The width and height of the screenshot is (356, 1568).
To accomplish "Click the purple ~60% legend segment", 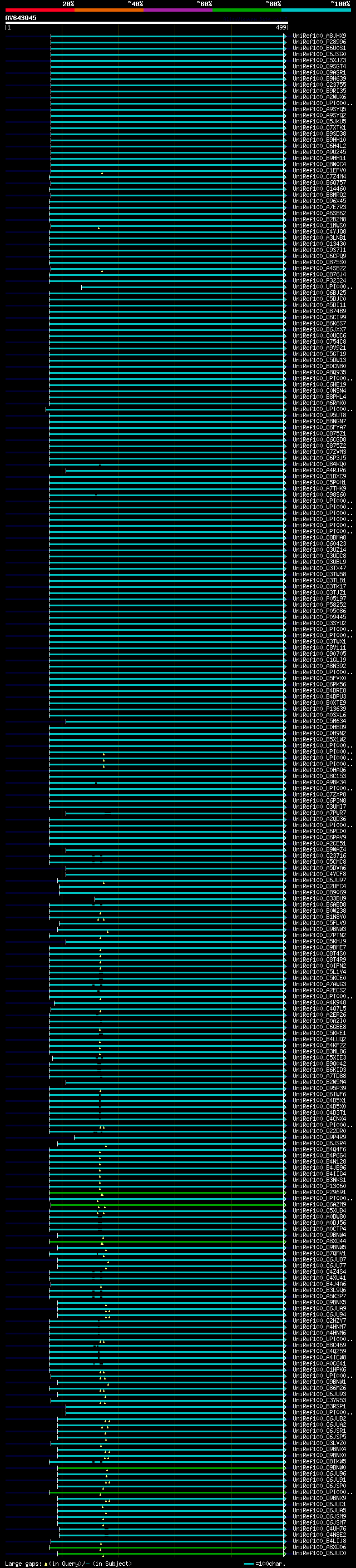I will 177,11.
